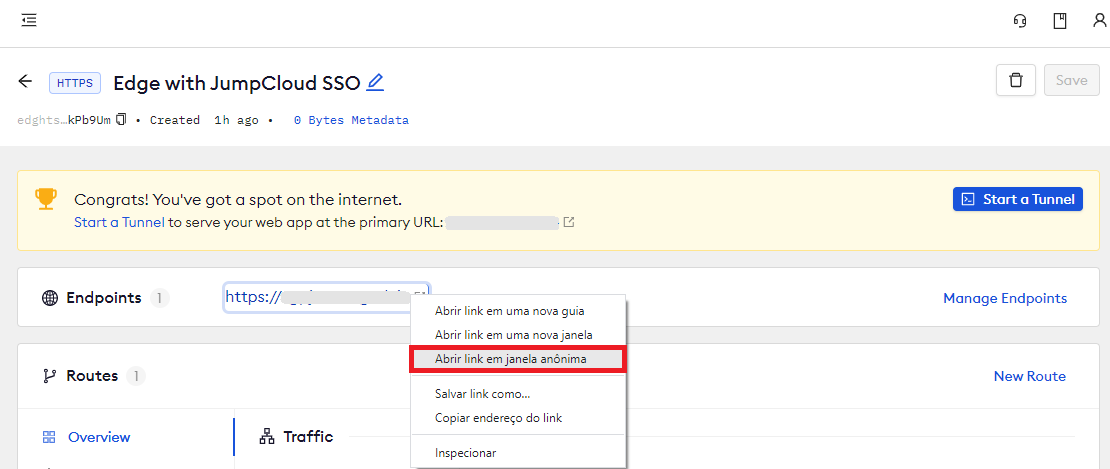This screenshot has height=469, width=1110.
Task: Choose Abrir link em uma nova janela
Action: click(518, 335)
